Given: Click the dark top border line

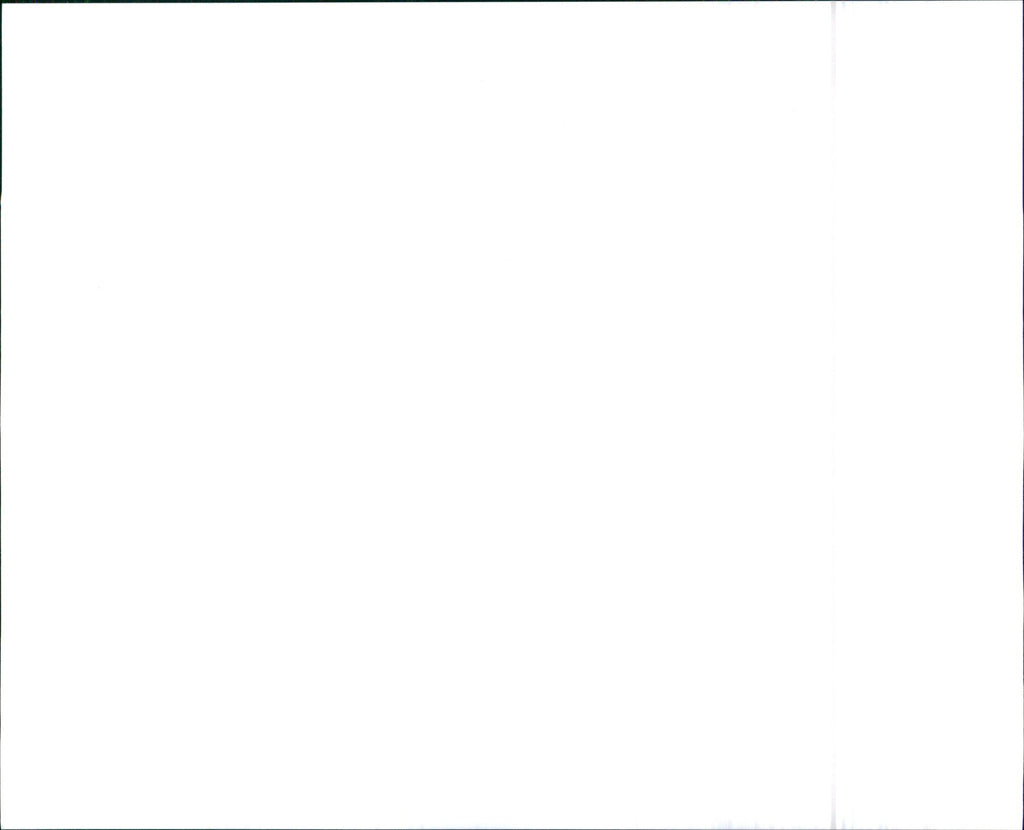Looking at the screenshot, I should tap(512, 1).
